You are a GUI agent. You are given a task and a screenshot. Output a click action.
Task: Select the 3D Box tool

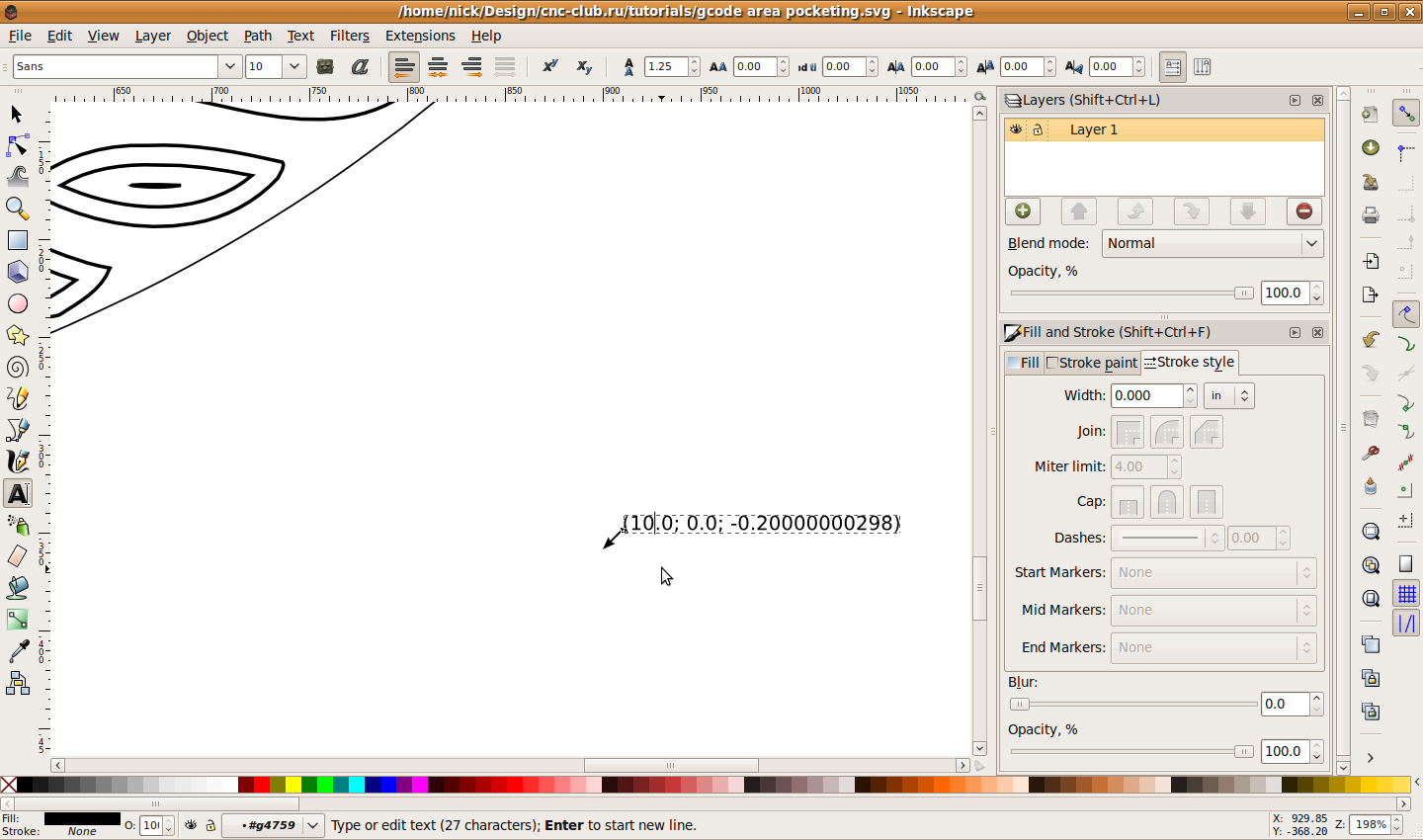pos(17,272)
